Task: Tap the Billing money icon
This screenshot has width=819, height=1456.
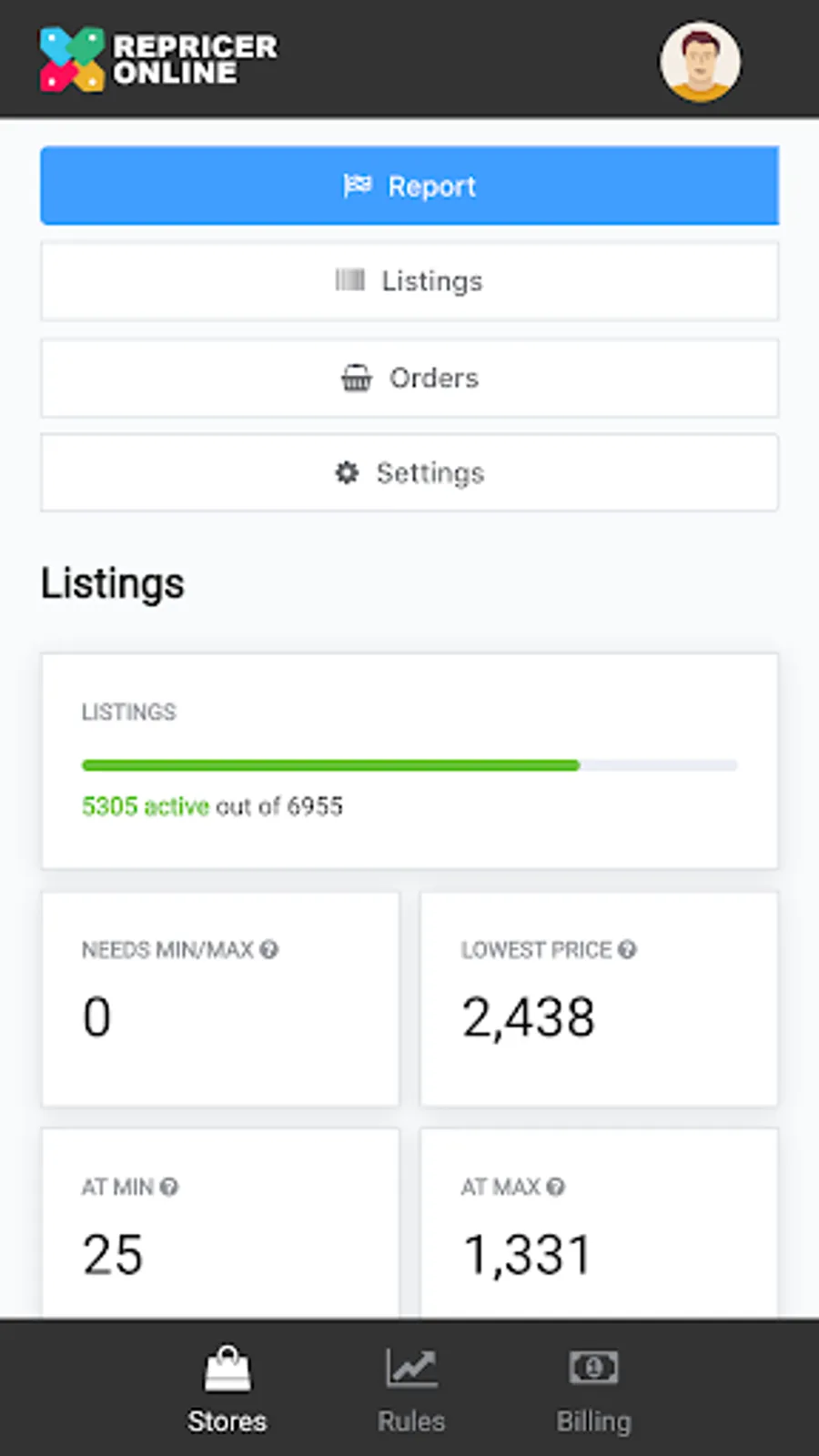Action: [x=593, y=1367]
